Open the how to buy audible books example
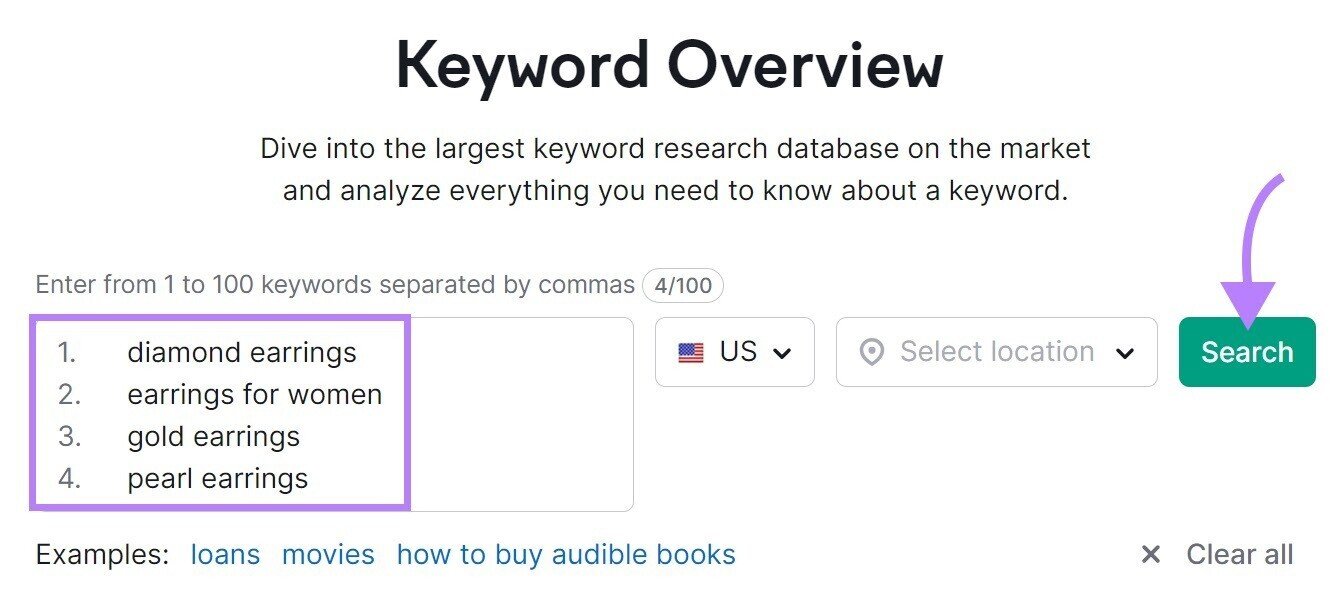 pyautogui.click(x=566, y=554)
